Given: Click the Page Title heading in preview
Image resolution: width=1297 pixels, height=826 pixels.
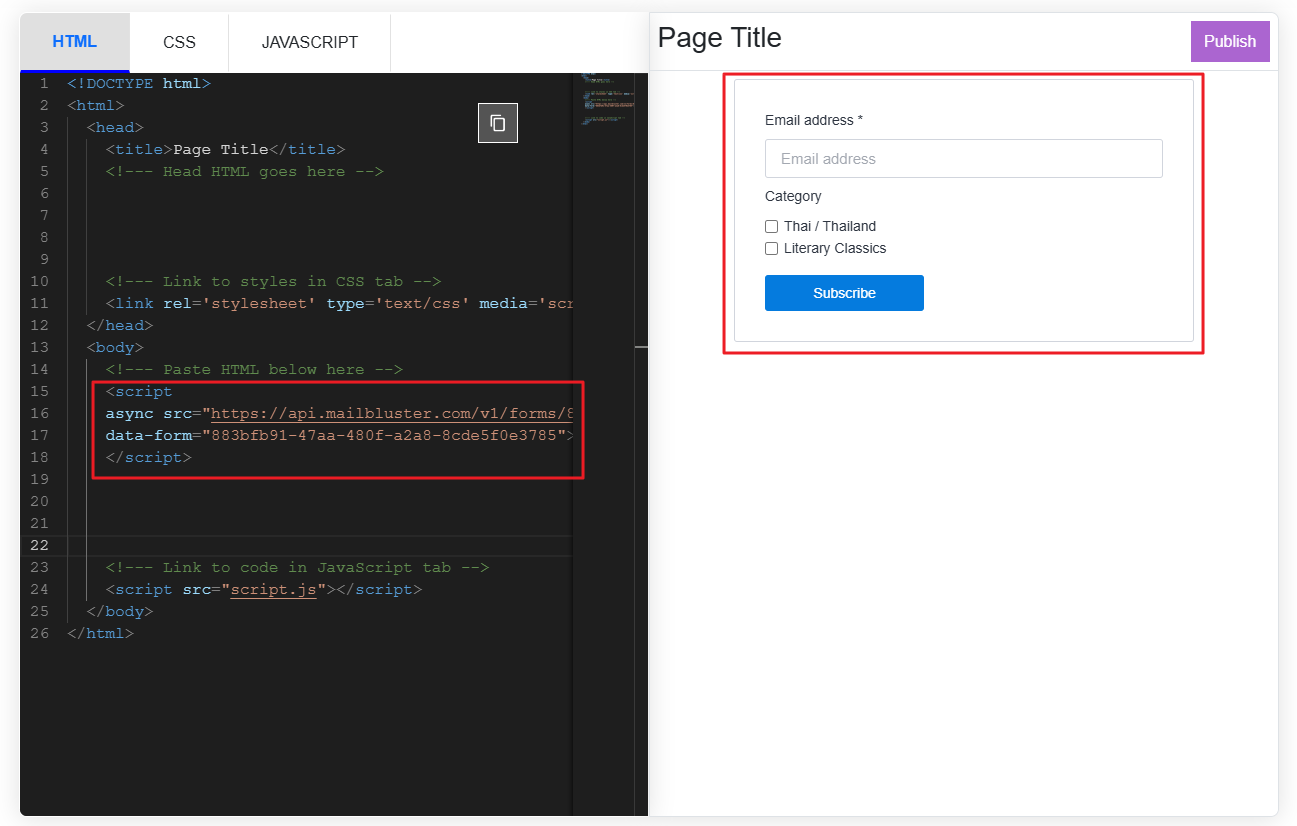Looking at the screenshot, I should (720, 38).
